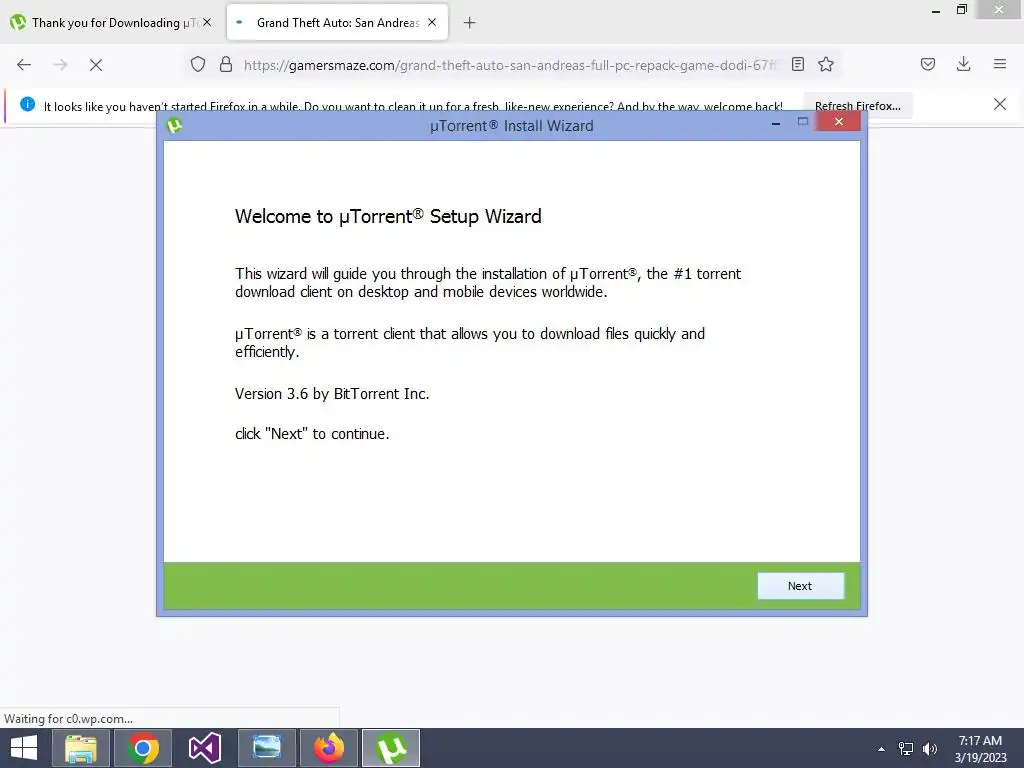Click 'Welcome to µTorrent Setup Wizard' heading

[388, 216]
